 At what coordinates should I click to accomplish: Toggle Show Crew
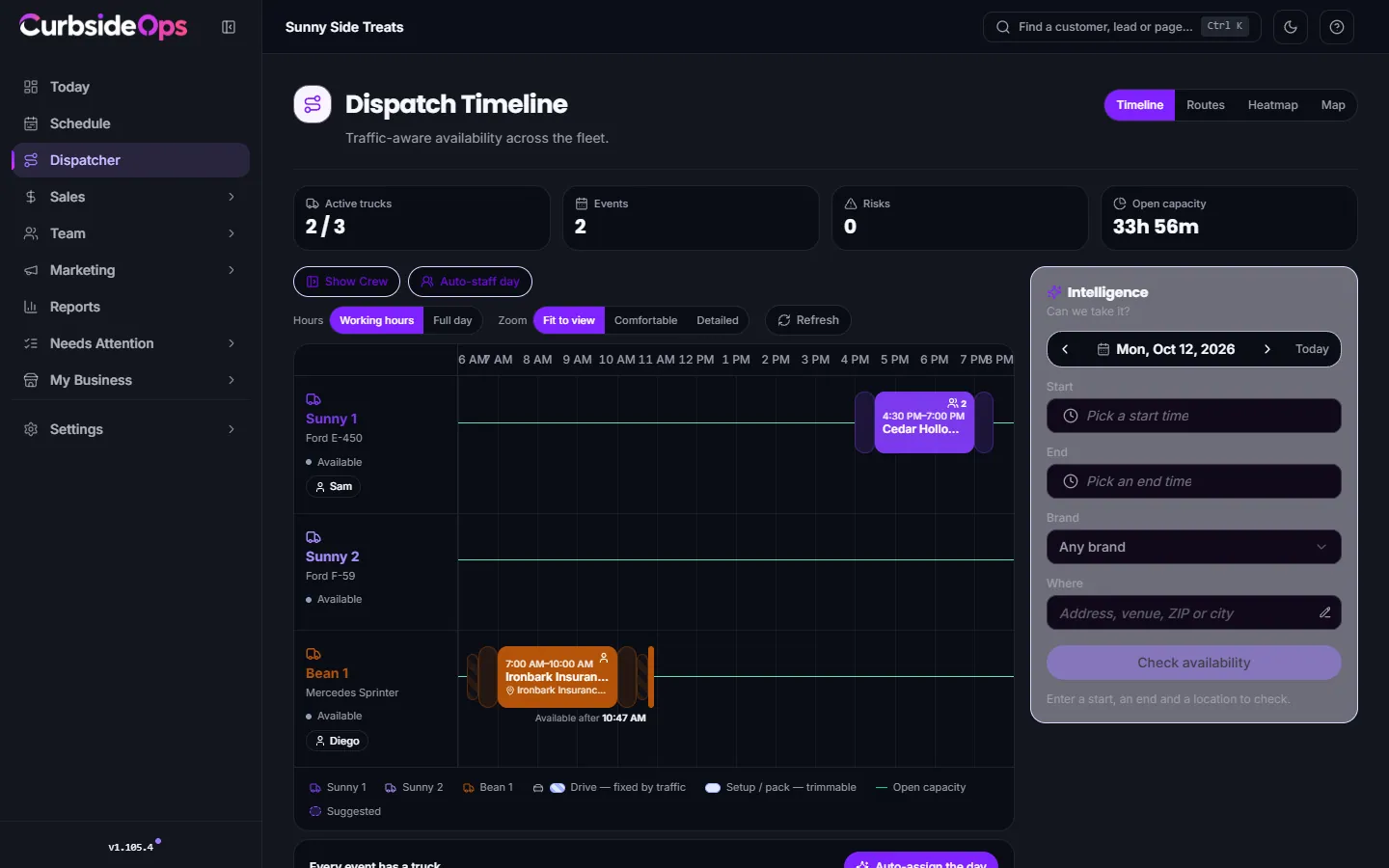346,282
